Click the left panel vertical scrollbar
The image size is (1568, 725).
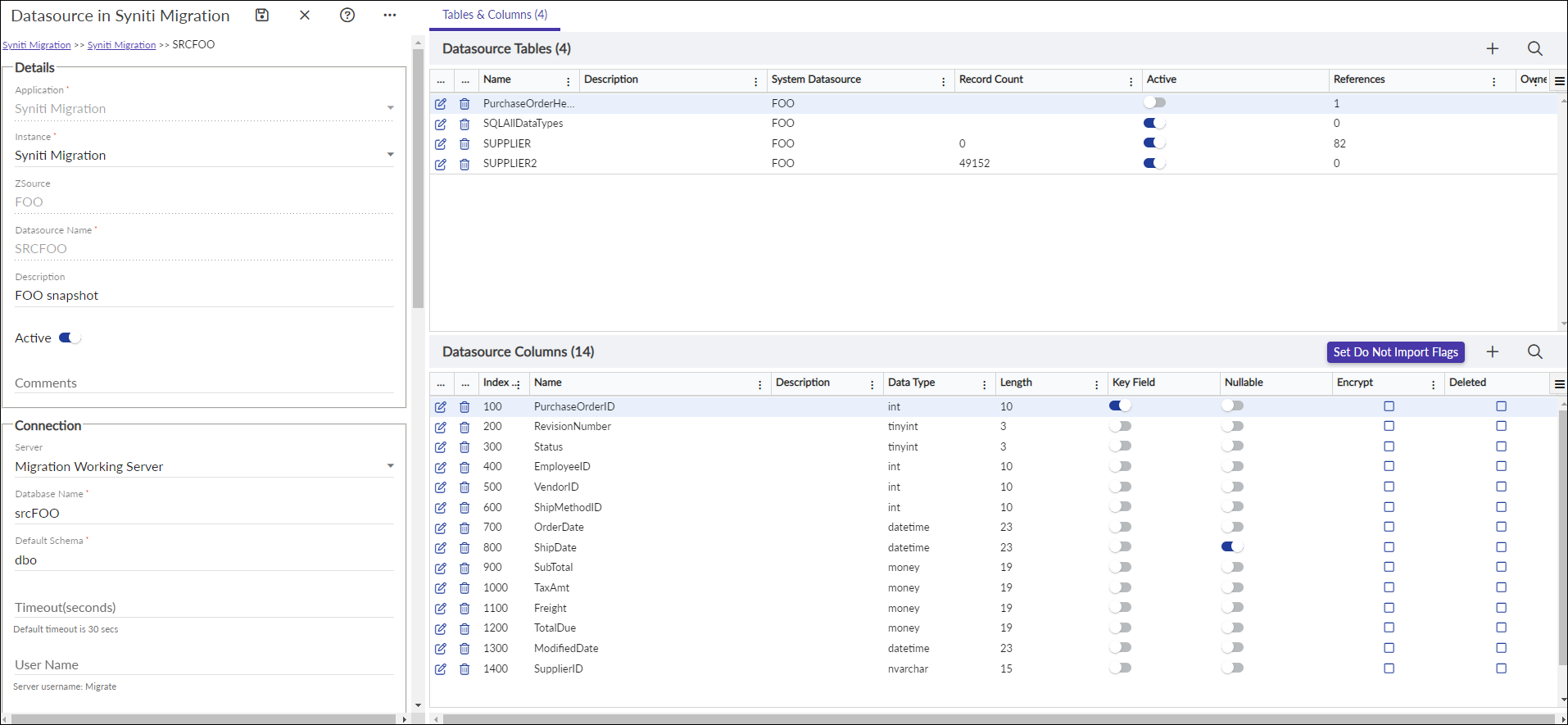click(x=418, y=179)
